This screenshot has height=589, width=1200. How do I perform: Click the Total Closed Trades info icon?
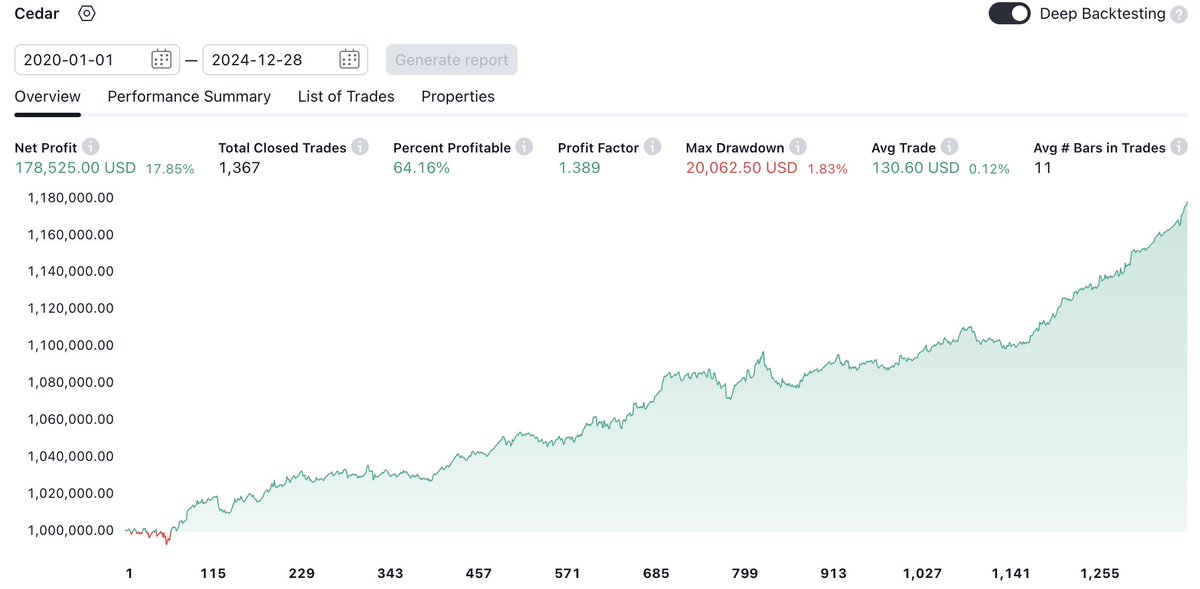(x=360, y=146)
